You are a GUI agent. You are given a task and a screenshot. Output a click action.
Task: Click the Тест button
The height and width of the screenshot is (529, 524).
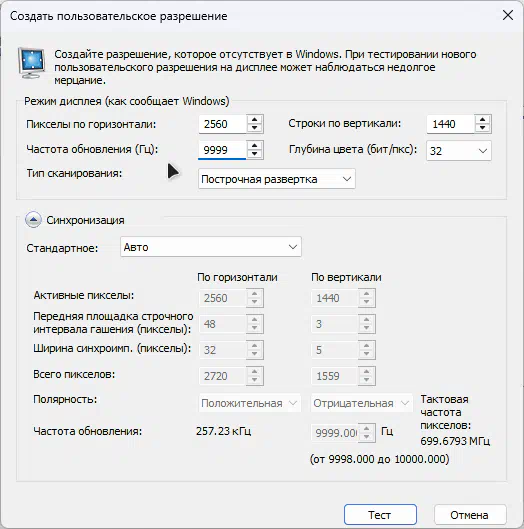tap(380, 514)
